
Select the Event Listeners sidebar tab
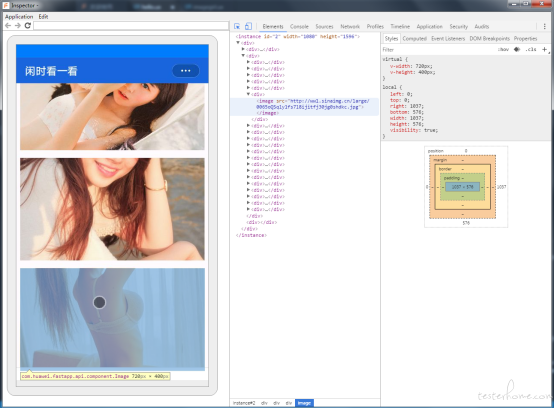pyautogui.click(x=448, y=39)
